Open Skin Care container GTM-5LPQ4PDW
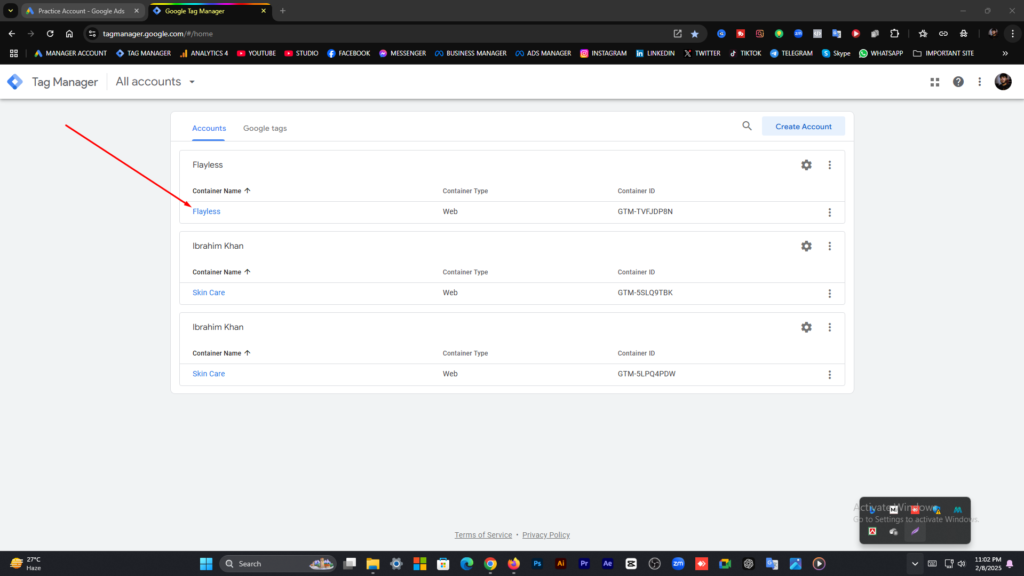The image size is (1024, 576). 208,374
